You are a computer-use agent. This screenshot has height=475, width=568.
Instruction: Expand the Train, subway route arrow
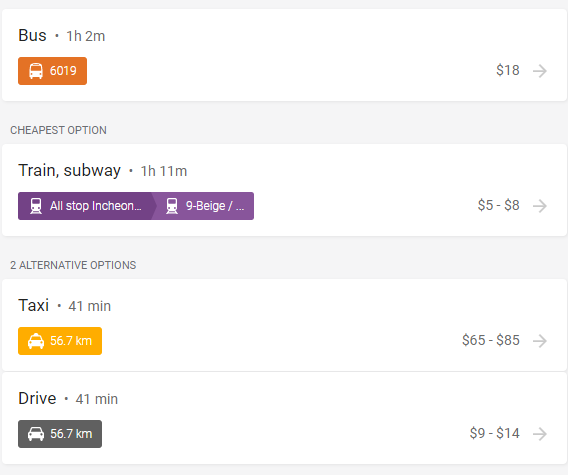(x=540, y=206)
